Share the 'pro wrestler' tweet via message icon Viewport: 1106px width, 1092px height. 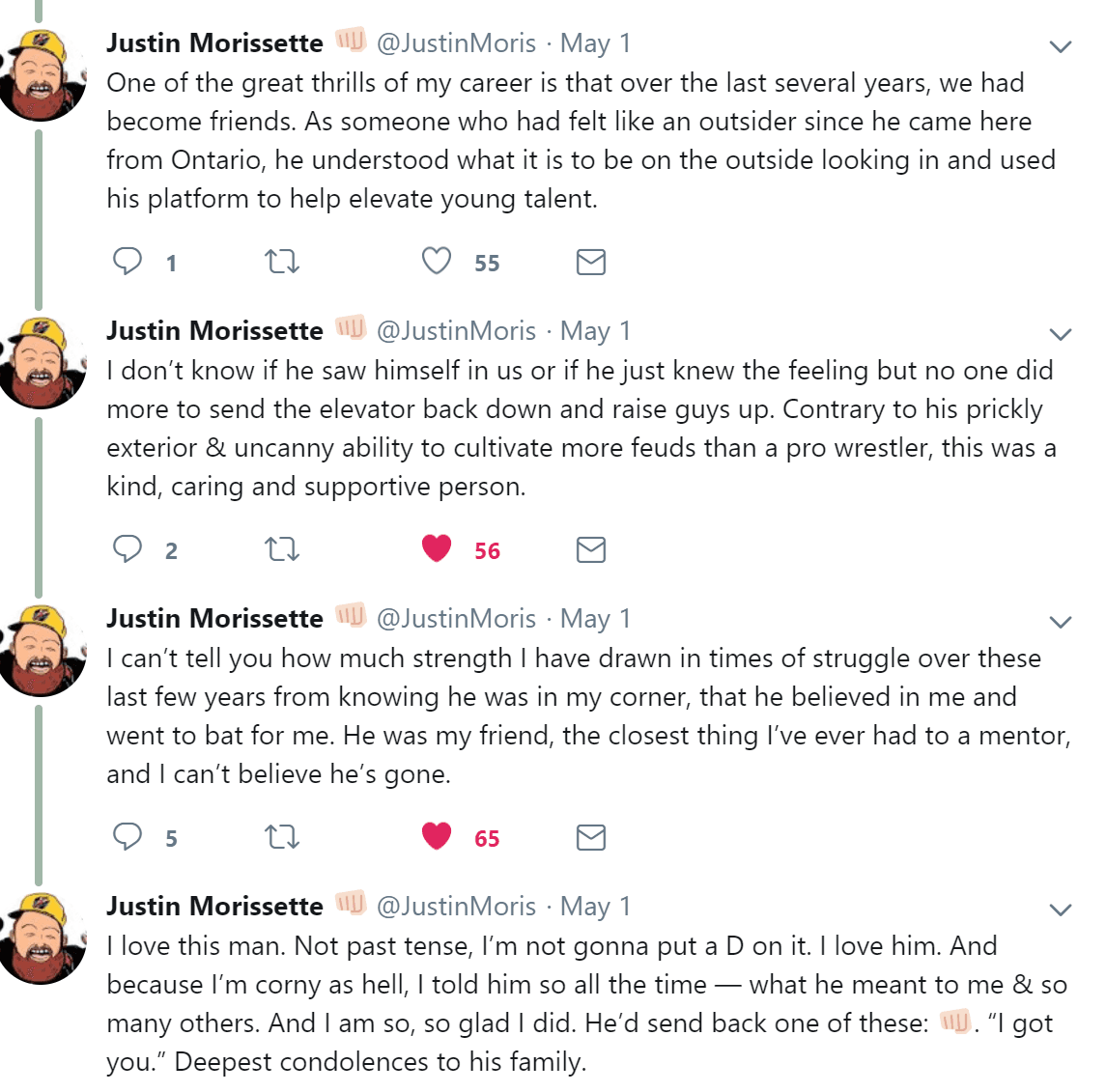590,549
